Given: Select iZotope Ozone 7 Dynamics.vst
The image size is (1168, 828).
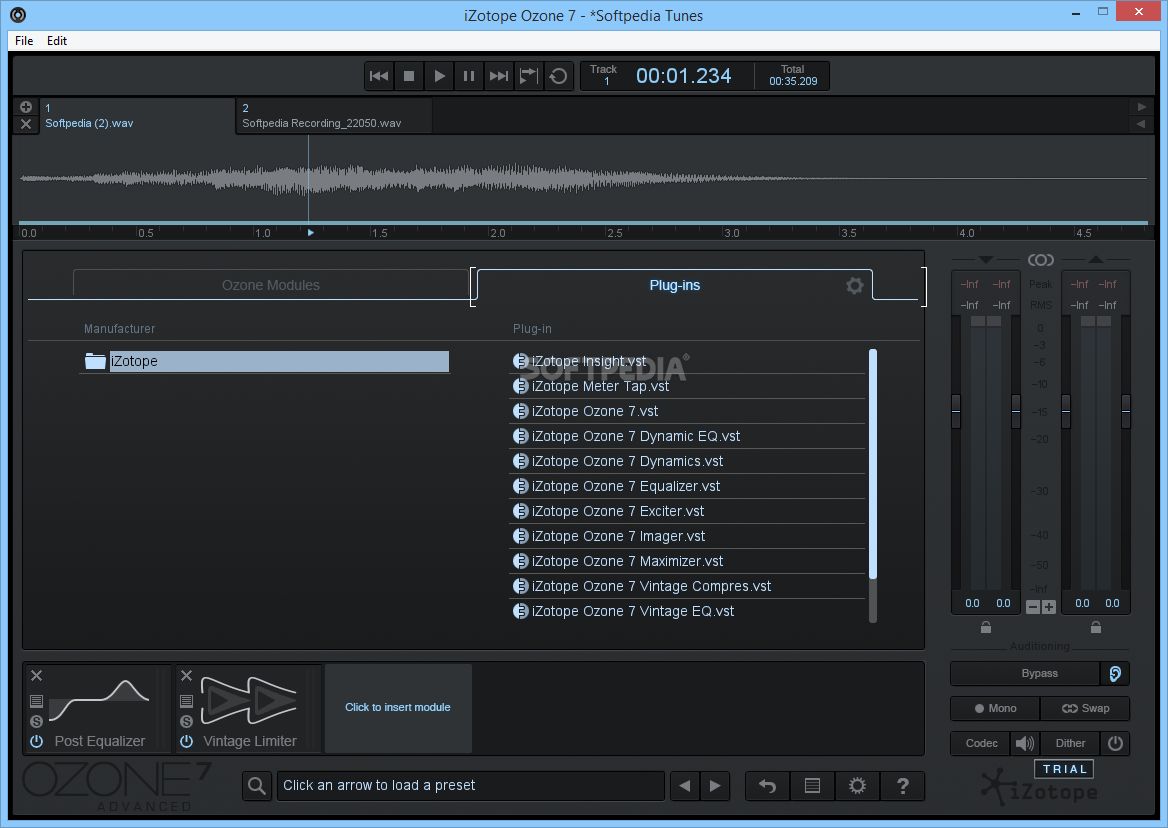Looking at the screenshot, I should [688, 462].
